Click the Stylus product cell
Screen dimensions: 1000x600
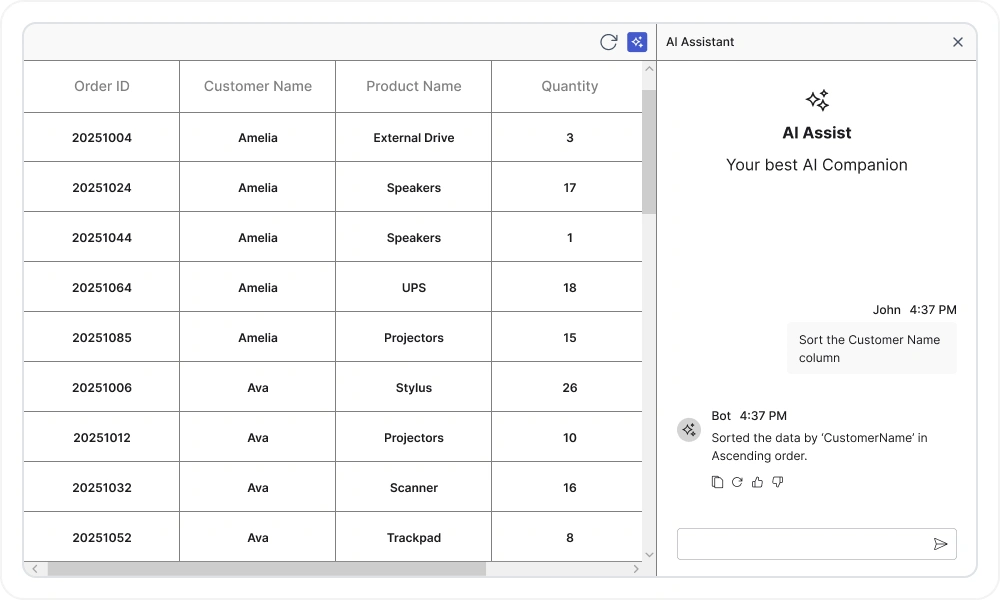click(x=414, y=388)
